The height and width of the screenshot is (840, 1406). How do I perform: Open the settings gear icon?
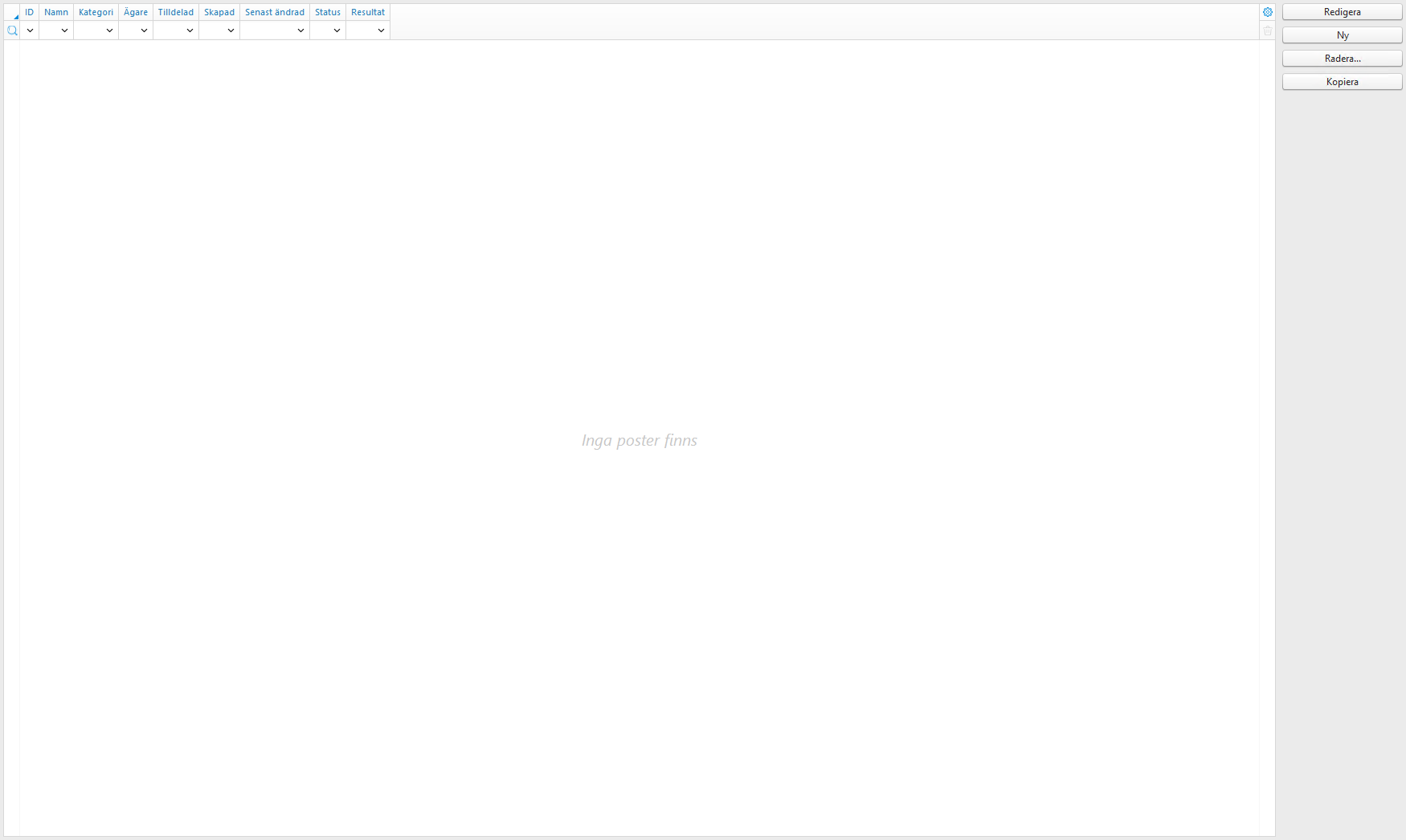1268,12
